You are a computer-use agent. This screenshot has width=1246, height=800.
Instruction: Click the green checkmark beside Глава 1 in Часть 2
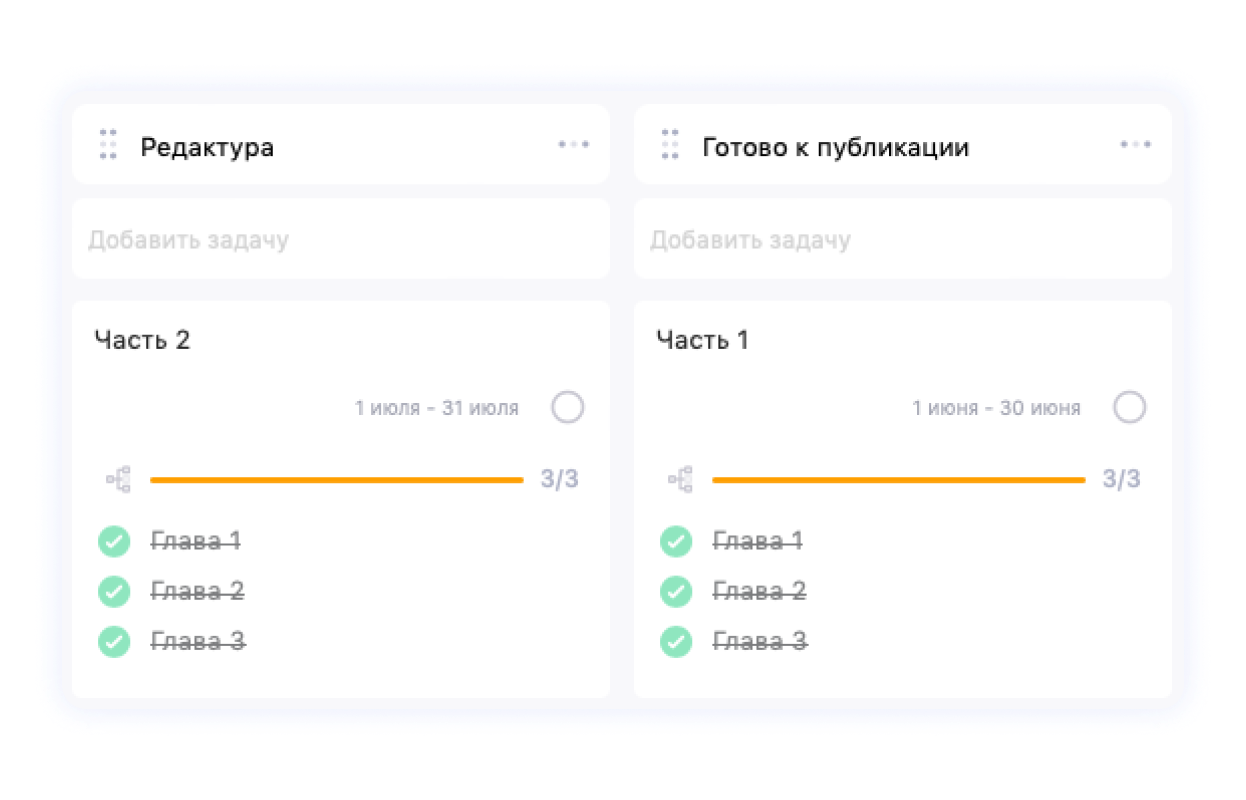[114, 541]
